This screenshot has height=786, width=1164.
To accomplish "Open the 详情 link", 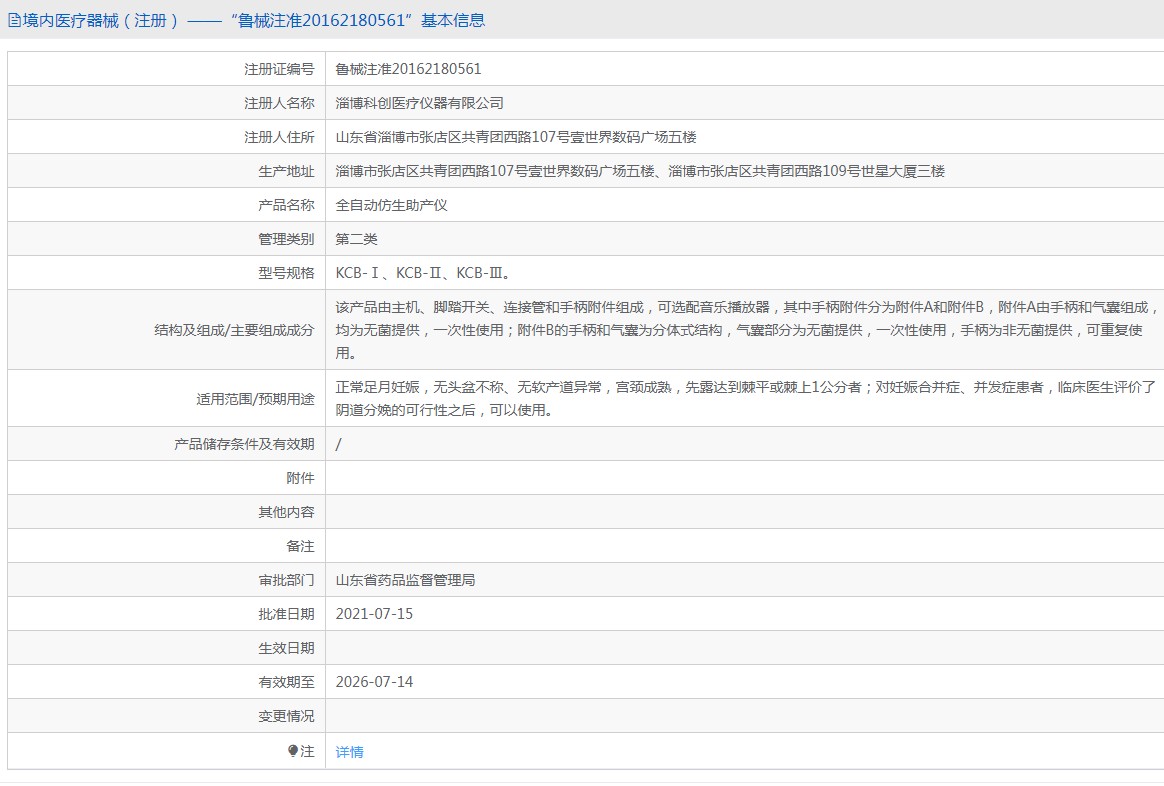I will [x=350, y=752].
